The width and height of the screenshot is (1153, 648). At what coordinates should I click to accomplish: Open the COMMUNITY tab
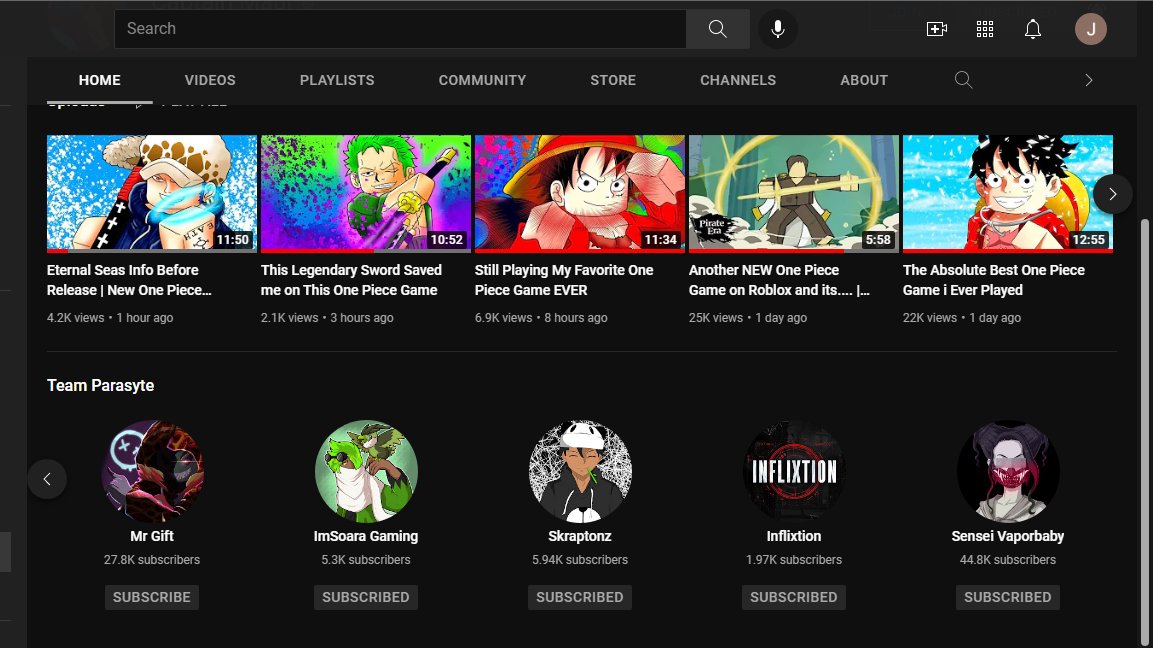[482, 80]
